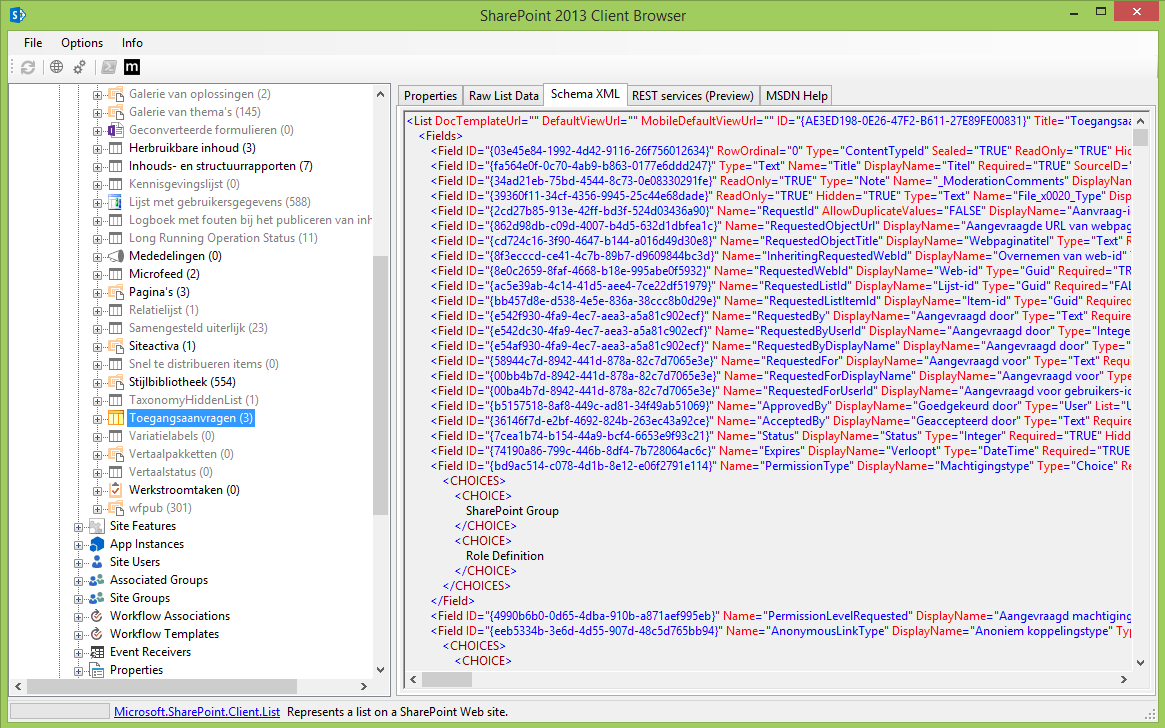Select the Microfeed list in the tree
This screenshot has height=728, width=1165.
165,273
